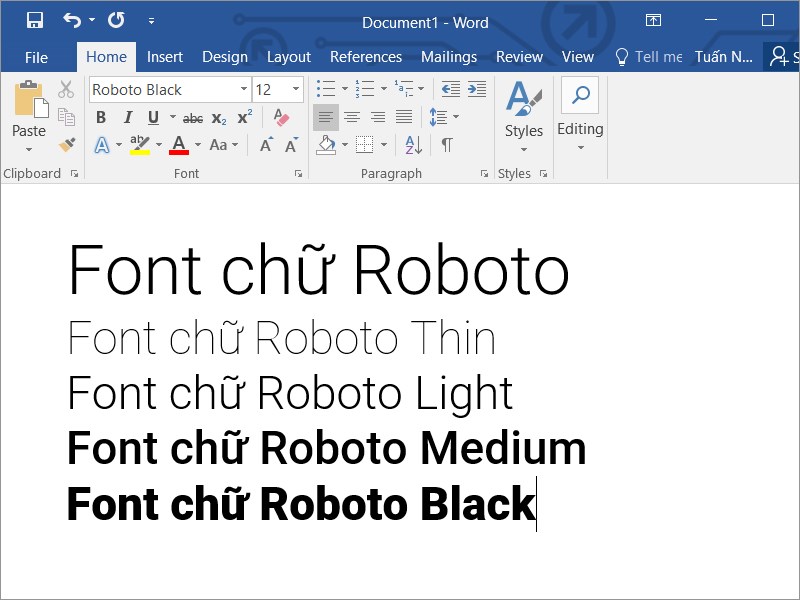Open highlight color dropdown arrow

tap(159, 145)
